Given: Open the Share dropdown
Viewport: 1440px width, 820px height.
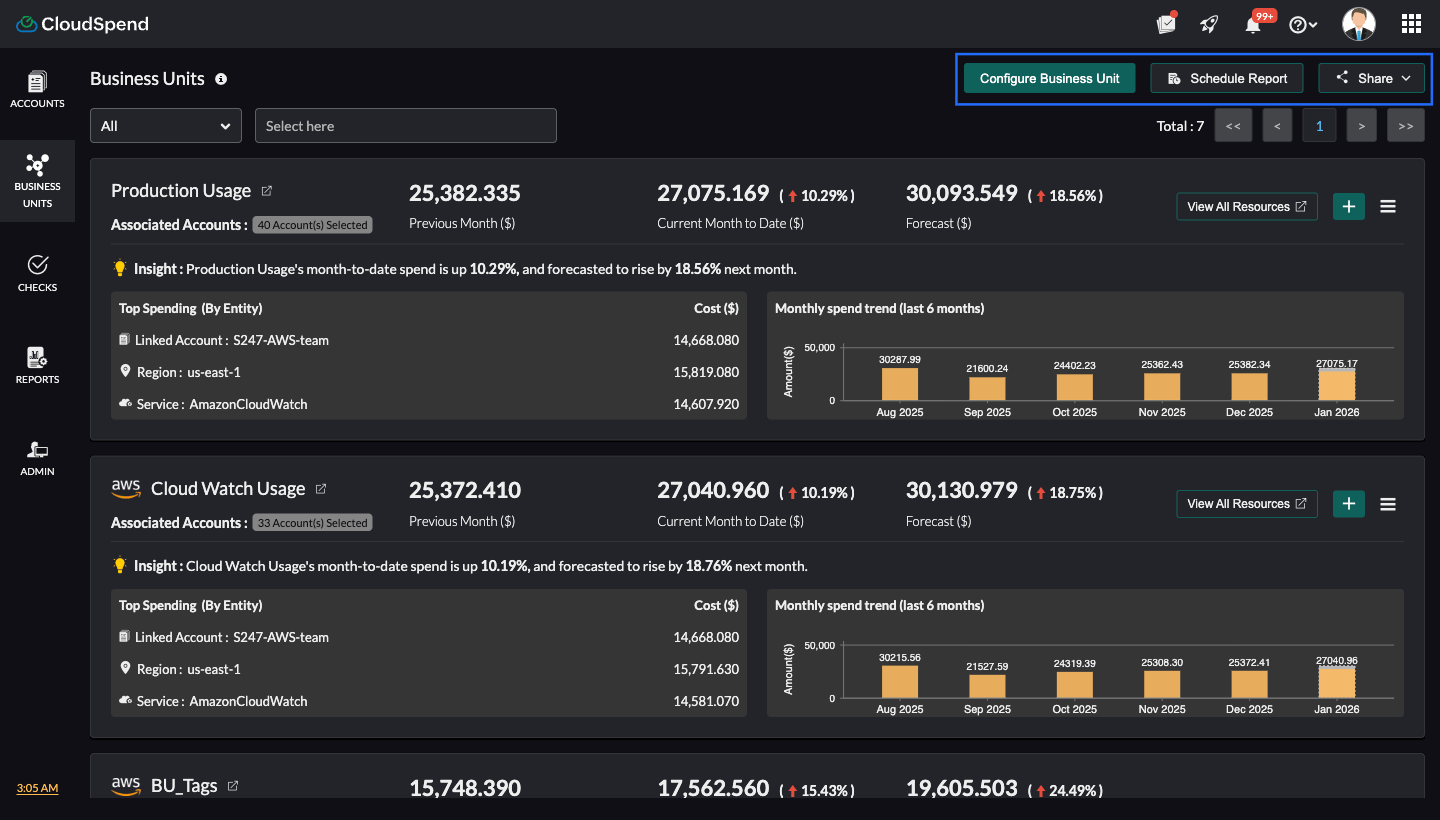Looking at the screenshot, I should (x=1371, y=78).
